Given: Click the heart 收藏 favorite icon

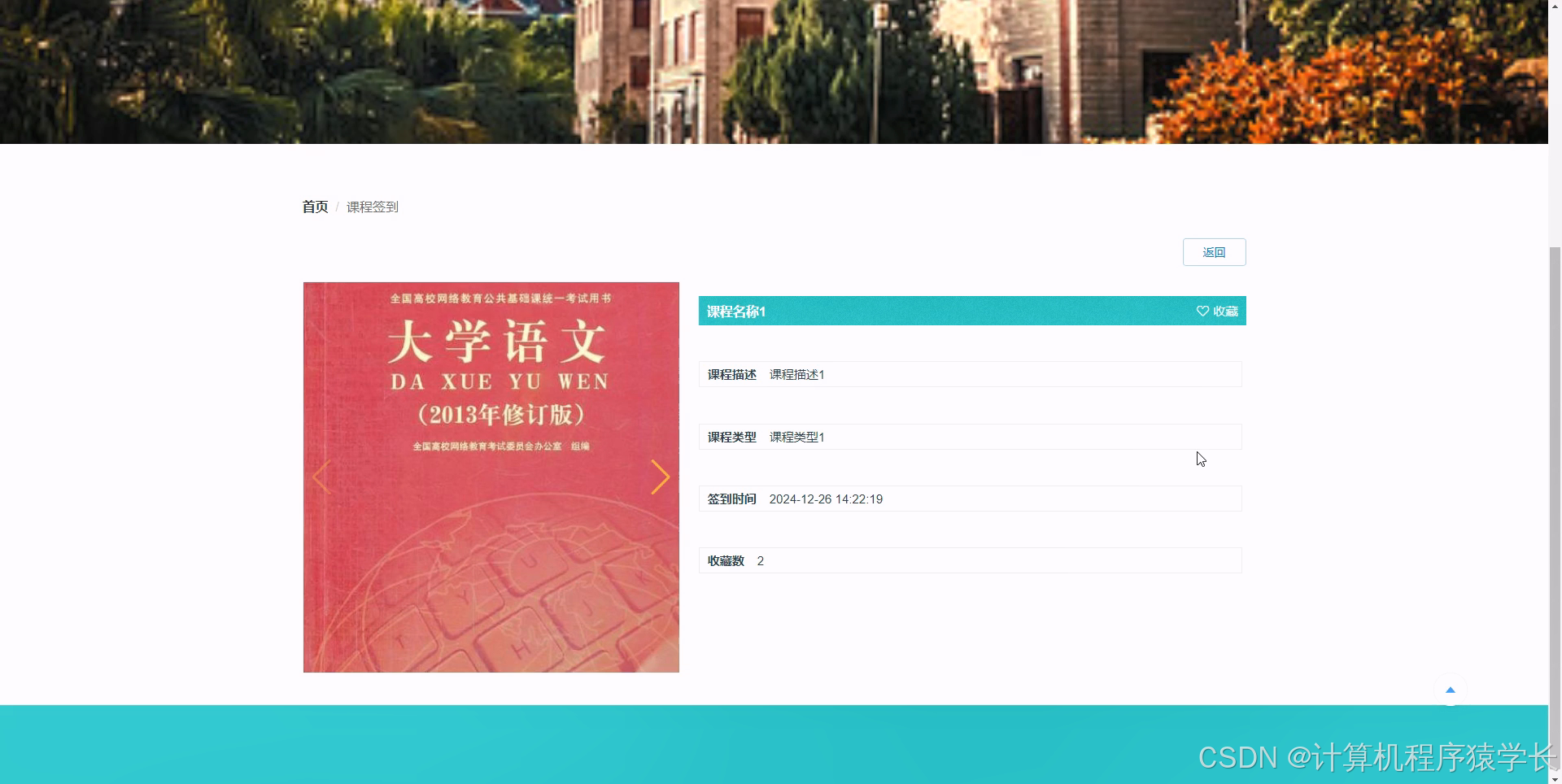Looking at the screenshot, I should pyautogui.click(x=1202, y=311).
